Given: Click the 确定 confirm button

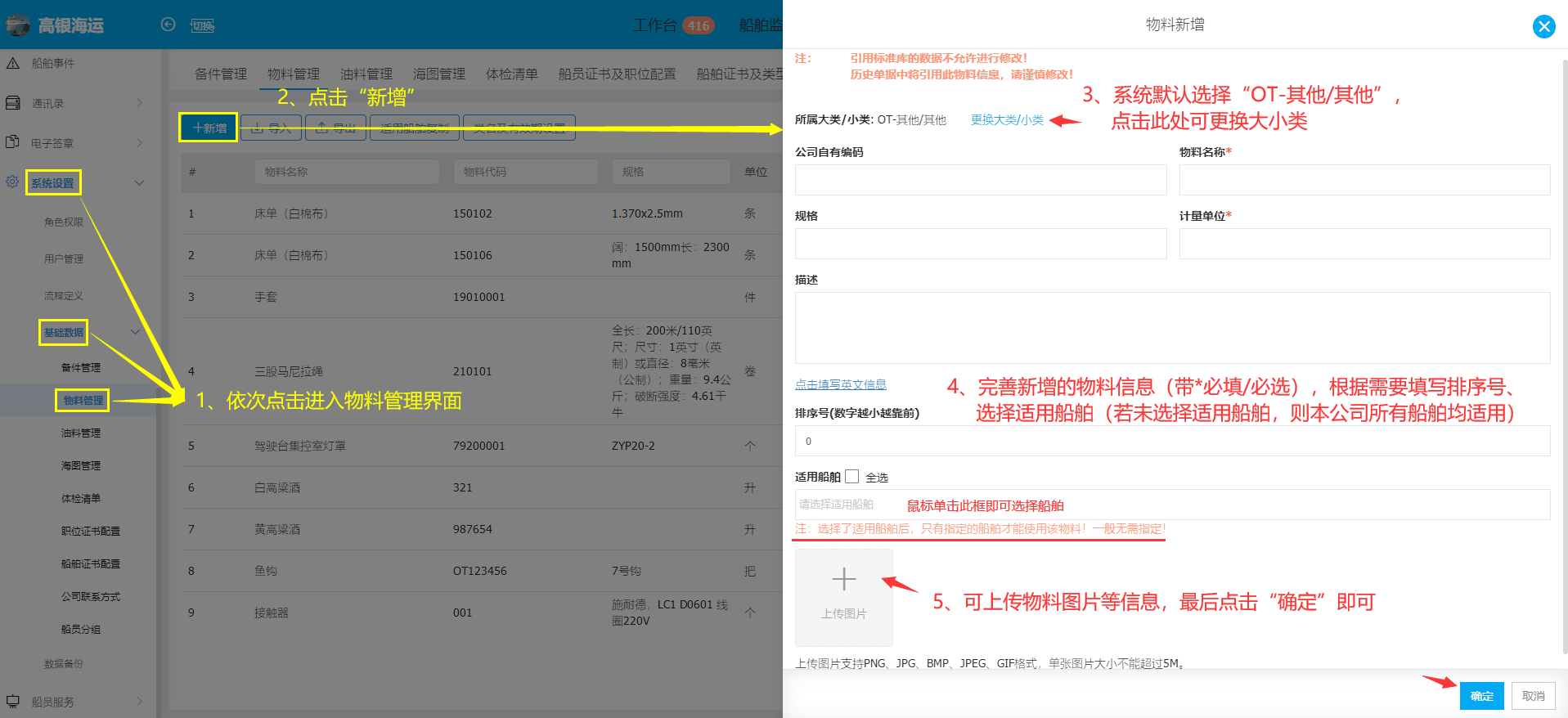Looking at the screenshot, I should (x=1481, y=696).
